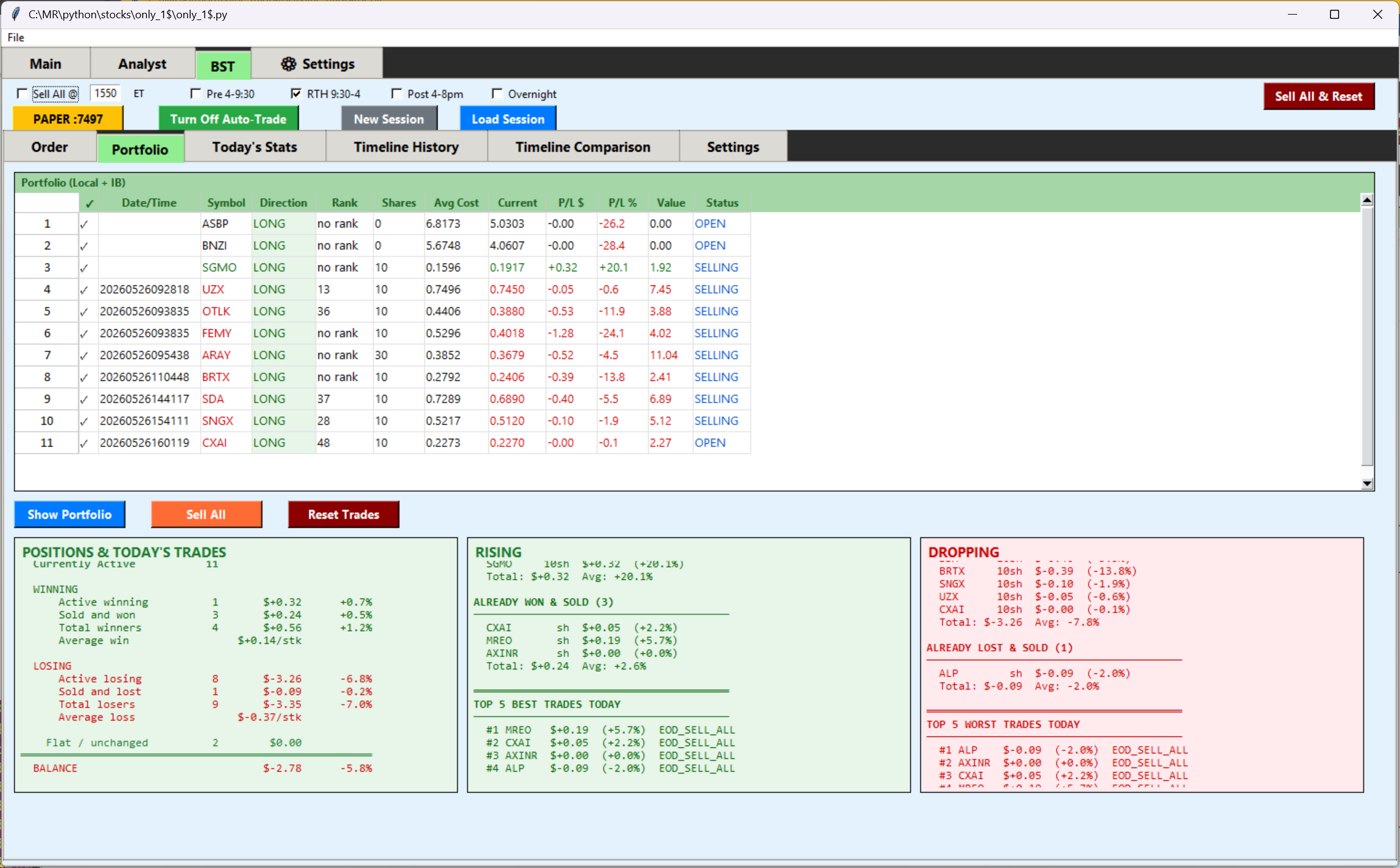This screenshot has height=868, width=1400.
Task: Switch to the Main tab
Action: tap(46, 64)
